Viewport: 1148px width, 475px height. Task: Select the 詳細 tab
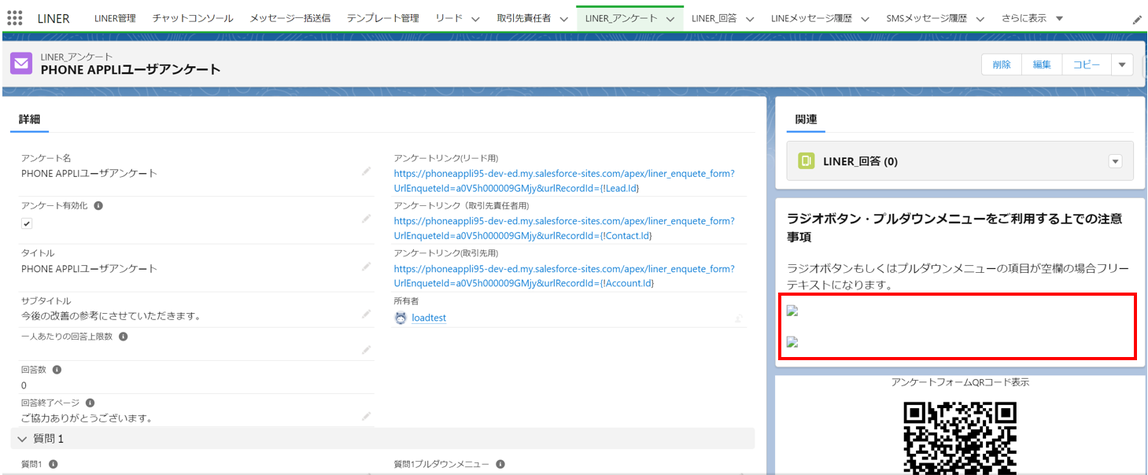pyautogui.click(x=29, y=119)
